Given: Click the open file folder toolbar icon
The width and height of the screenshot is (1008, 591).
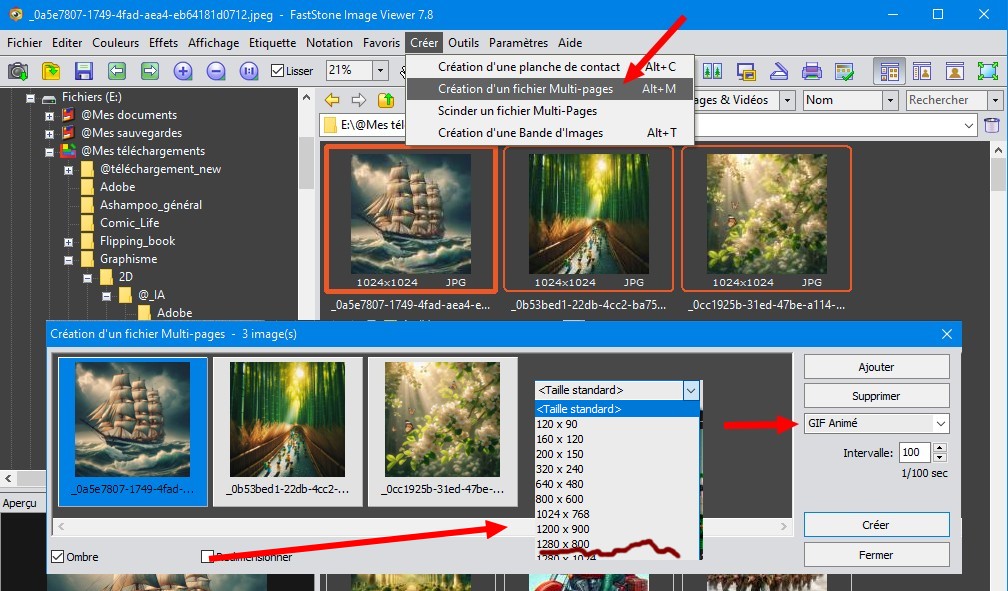Looking at the screenshot, I should click(51, 71).
